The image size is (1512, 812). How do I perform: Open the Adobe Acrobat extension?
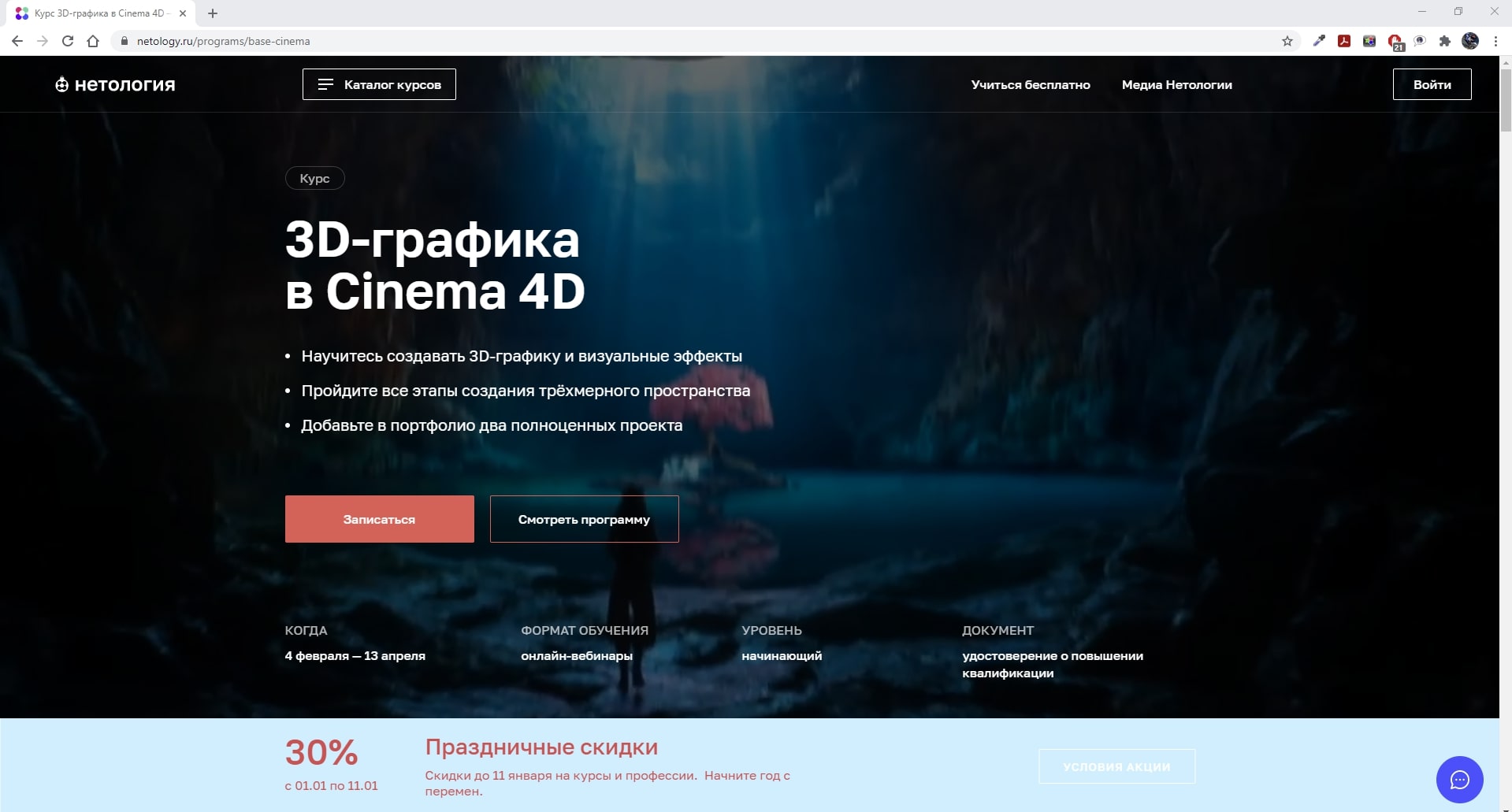coord(1344,41)
